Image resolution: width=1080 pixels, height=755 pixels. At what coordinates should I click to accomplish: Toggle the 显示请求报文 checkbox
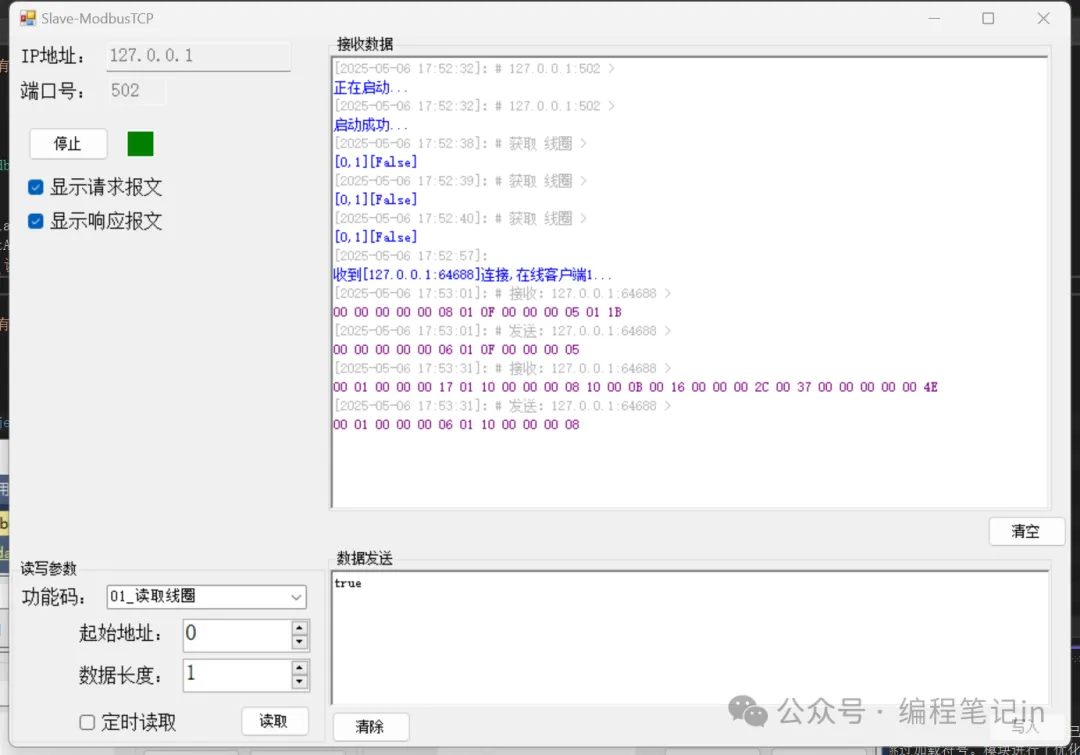point(36,187)
